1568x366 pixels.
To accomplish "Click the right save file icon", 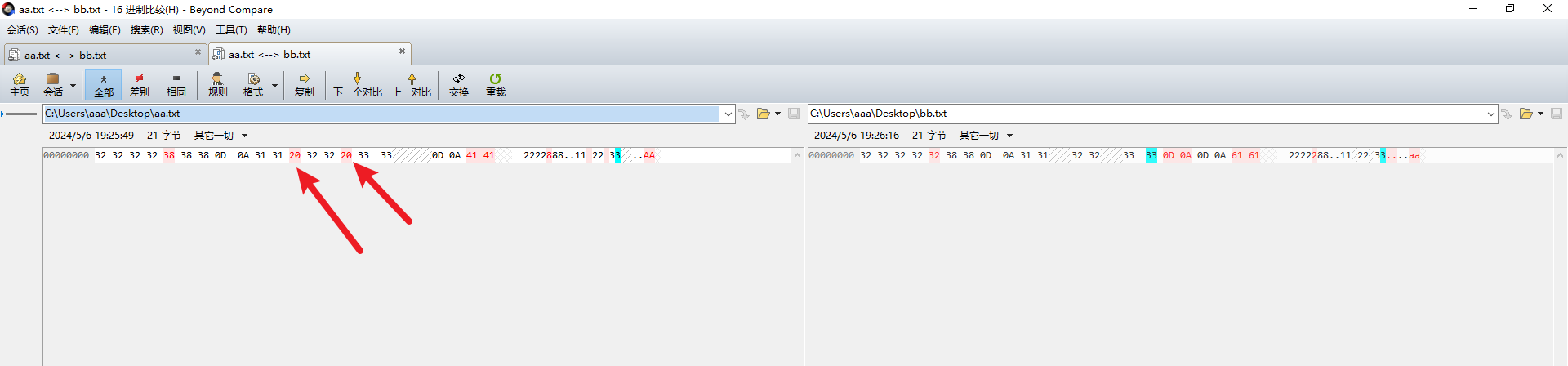I will coord(1557,114).
